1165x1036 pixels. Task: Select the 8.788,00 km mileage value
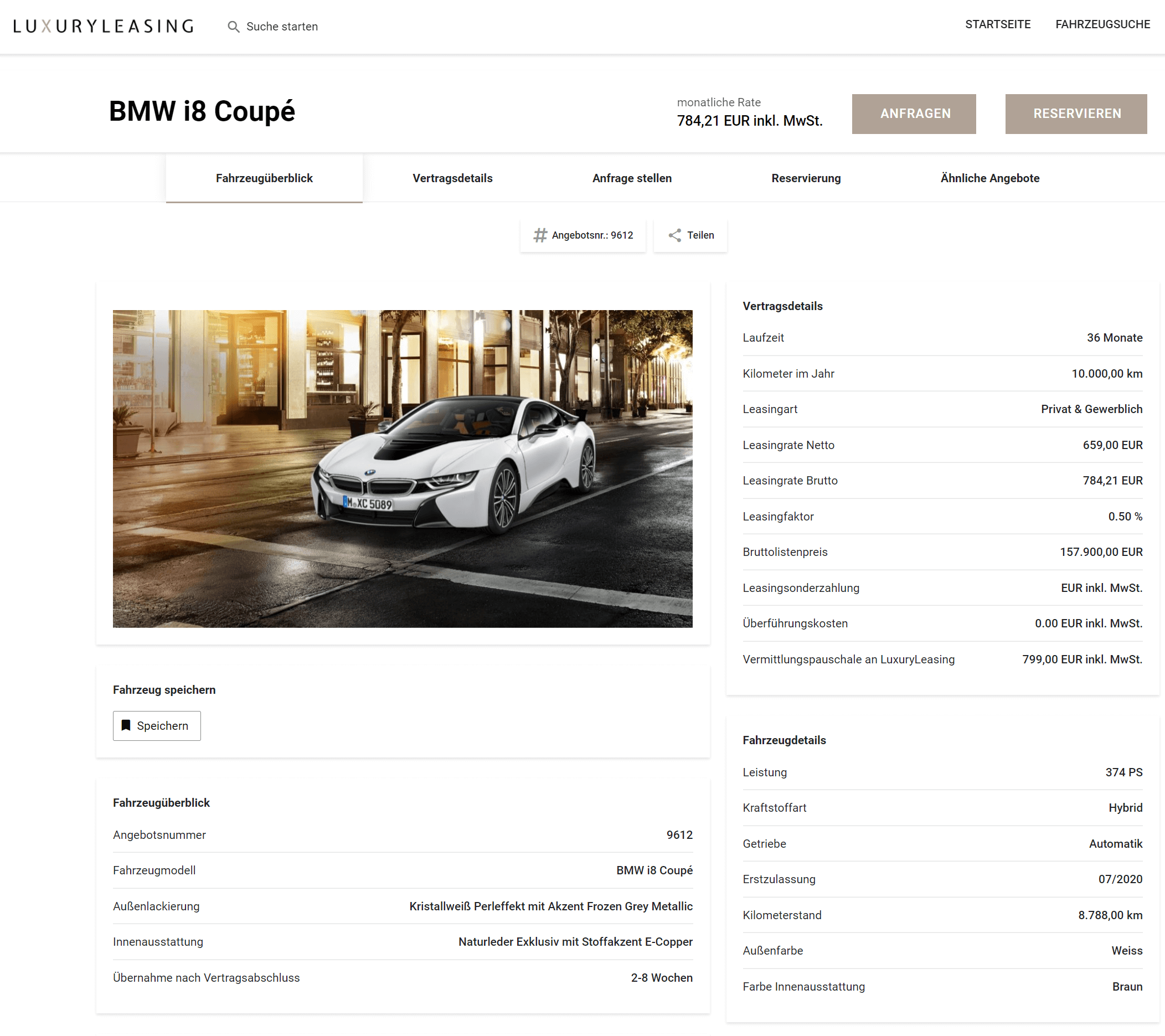1110,915
